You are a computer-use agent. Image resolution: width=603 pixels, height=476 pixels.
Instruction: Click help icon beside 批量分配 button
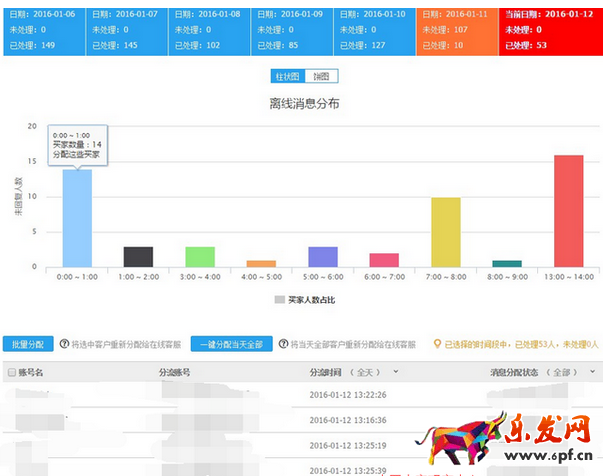point(65,344)
